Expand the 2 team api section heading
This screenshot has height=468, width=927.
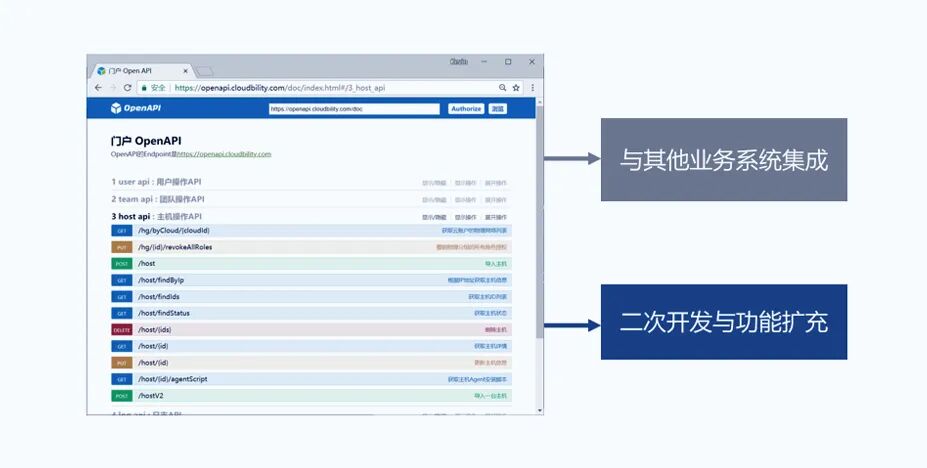click(158, 199)
